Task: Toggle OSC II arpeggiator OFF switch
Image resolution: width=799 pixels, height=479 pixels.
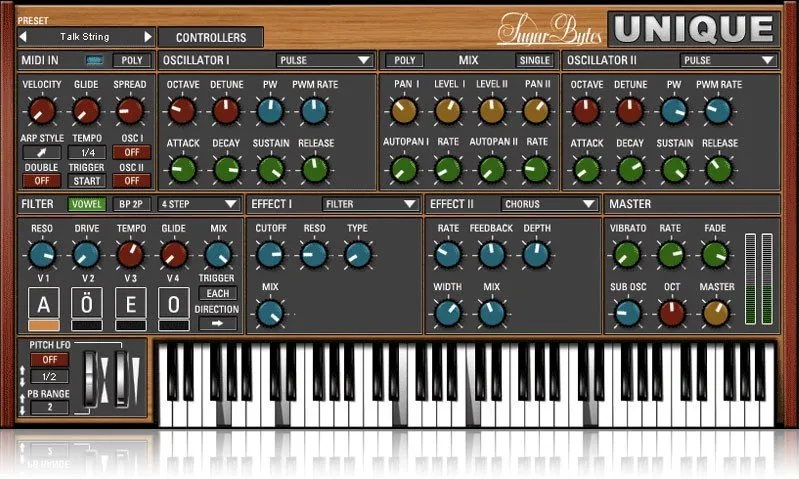Action: [131, 180]
